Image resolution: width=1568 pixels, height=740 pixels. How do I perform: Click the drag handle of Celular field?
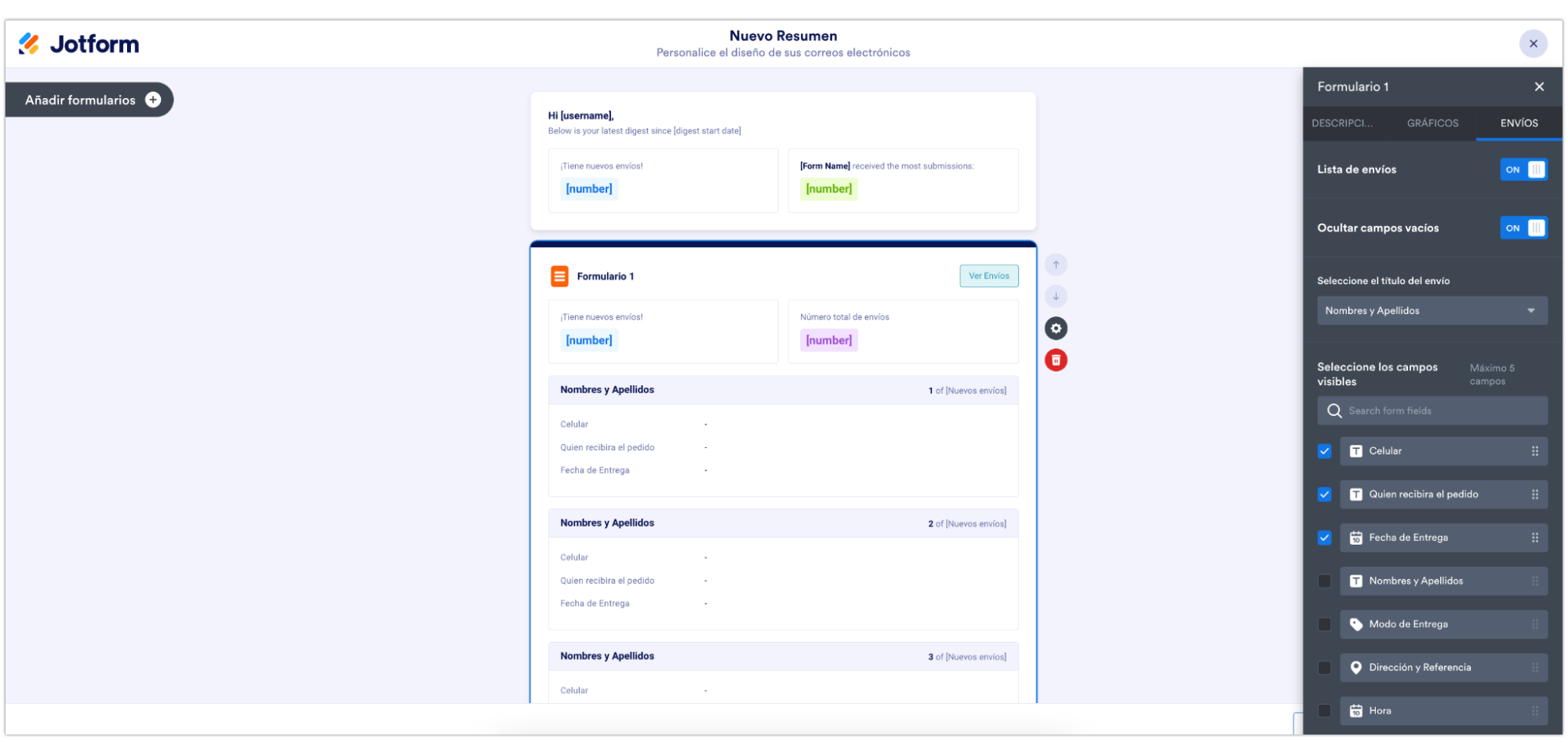click(x=1534, y=451)
